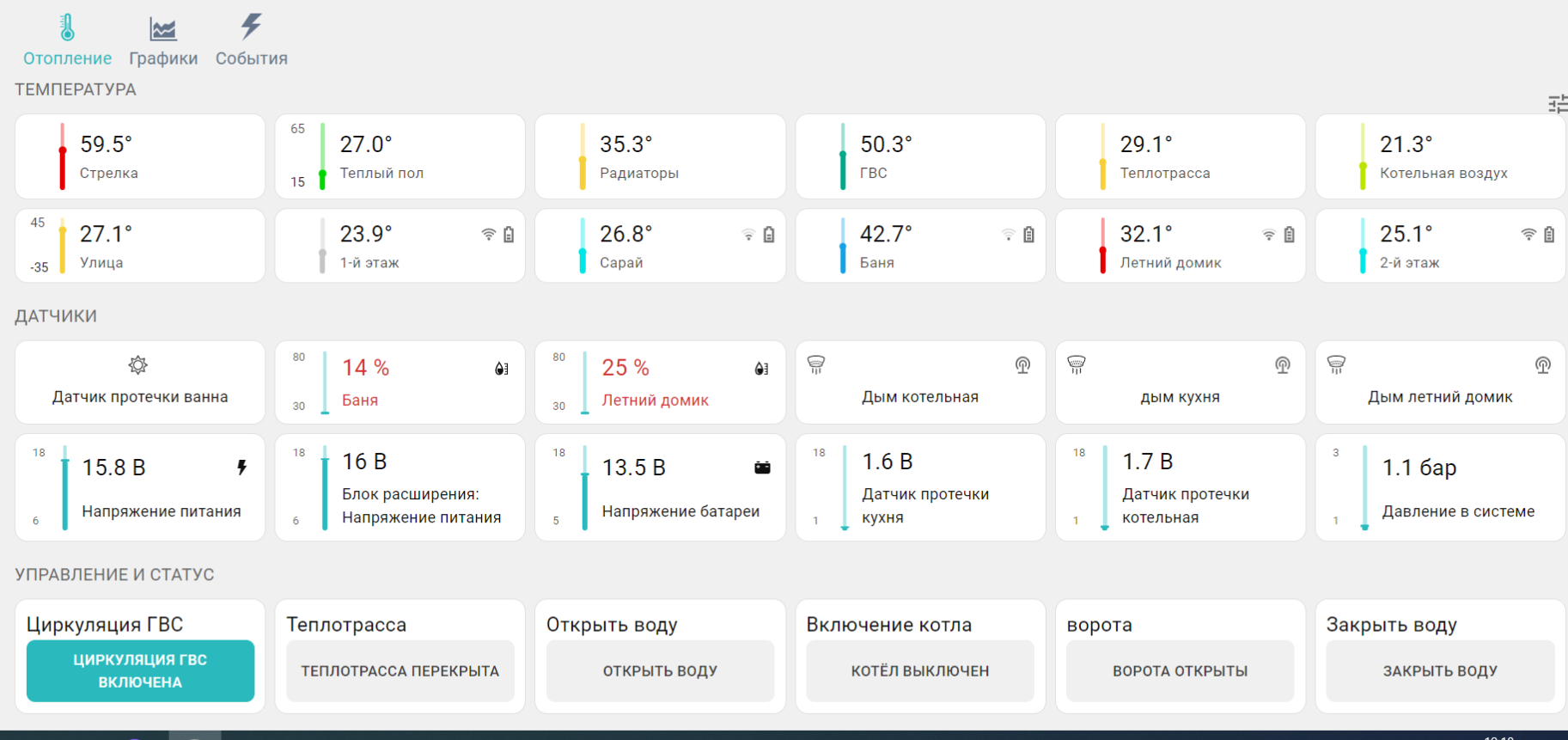The width and height of the screenshot is (1568, 740).
Task: Click УПРАВЛЕНИЕ И СТАТУС section heading
Action: pos(114,574)
